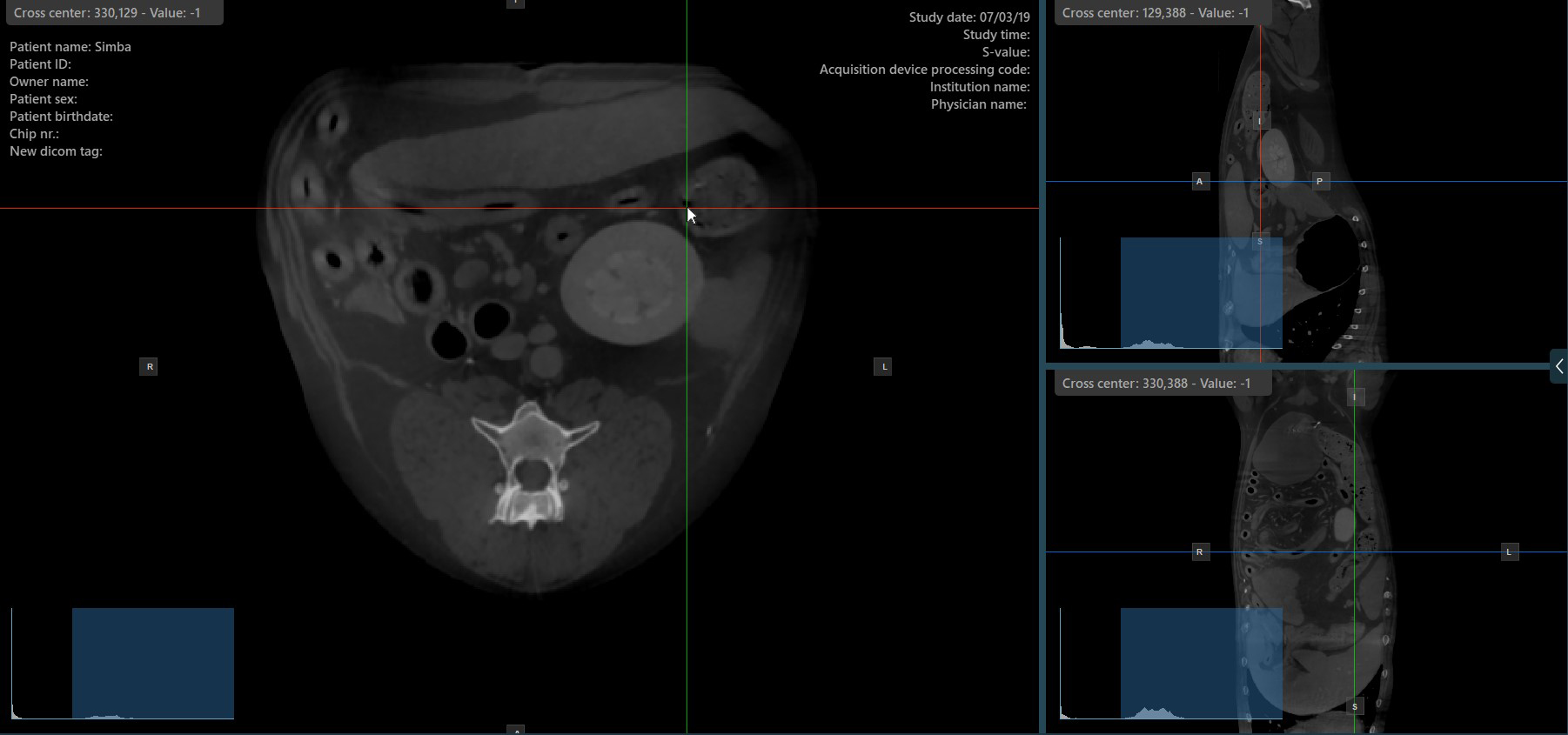Viewport: 1568px width, 735px height.
Task: Click the L orientation marker in axial view
Action: 884,367
